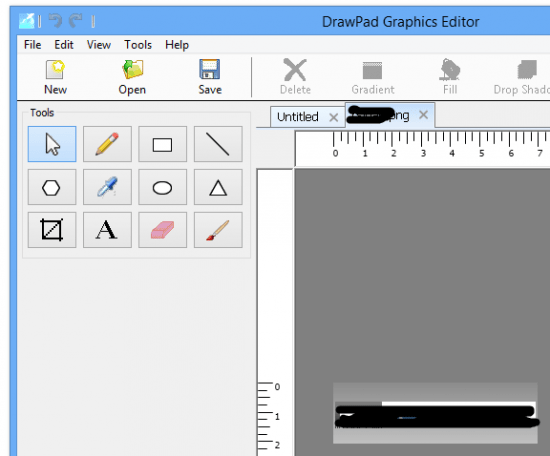Click the image on the gray canvas
The width and height of the screenshot is (550, 456).
tap(435, 413)
